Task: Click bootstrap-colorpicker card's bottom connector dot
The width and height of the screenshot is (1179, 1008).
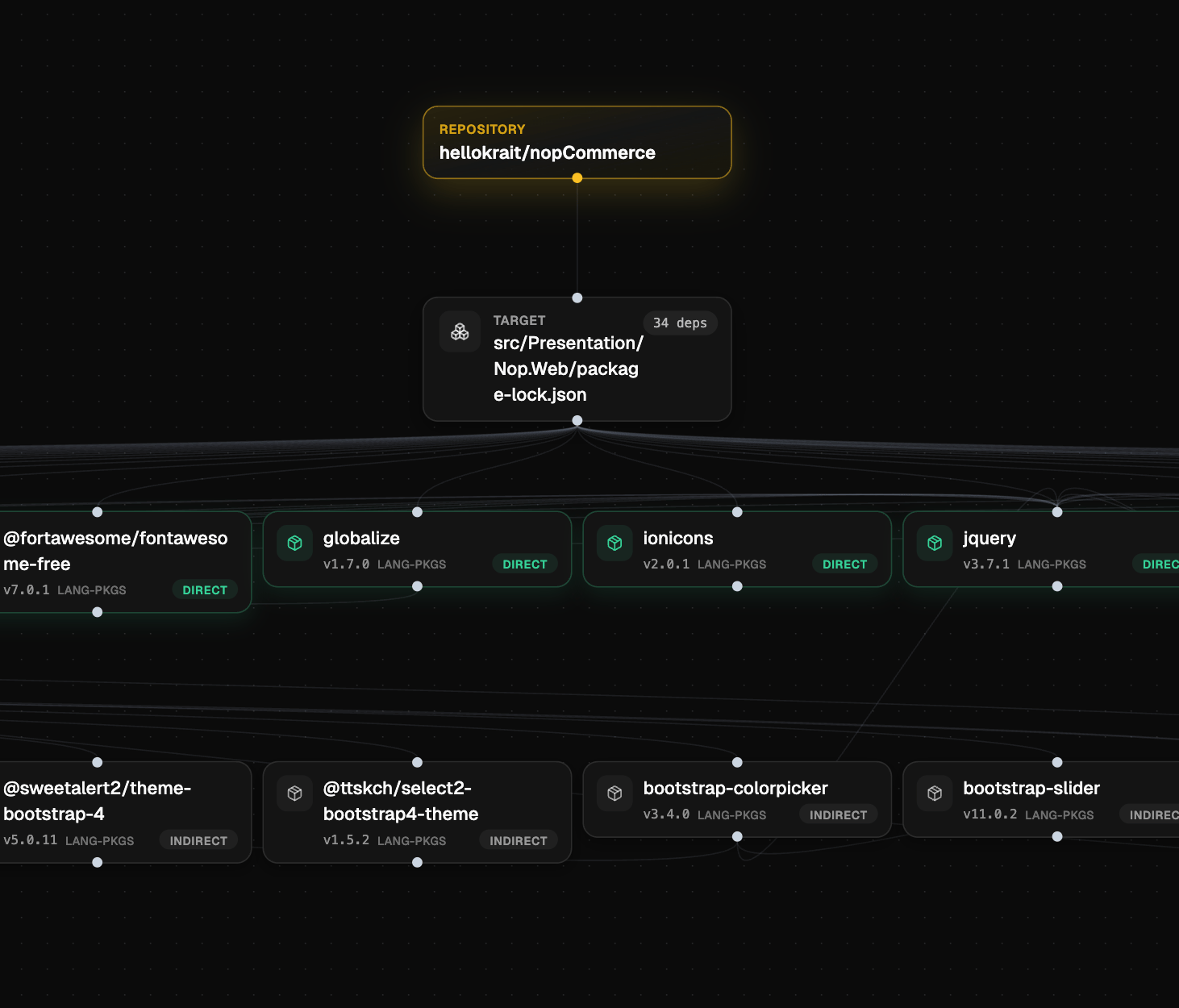Action: tap(737, 836)
